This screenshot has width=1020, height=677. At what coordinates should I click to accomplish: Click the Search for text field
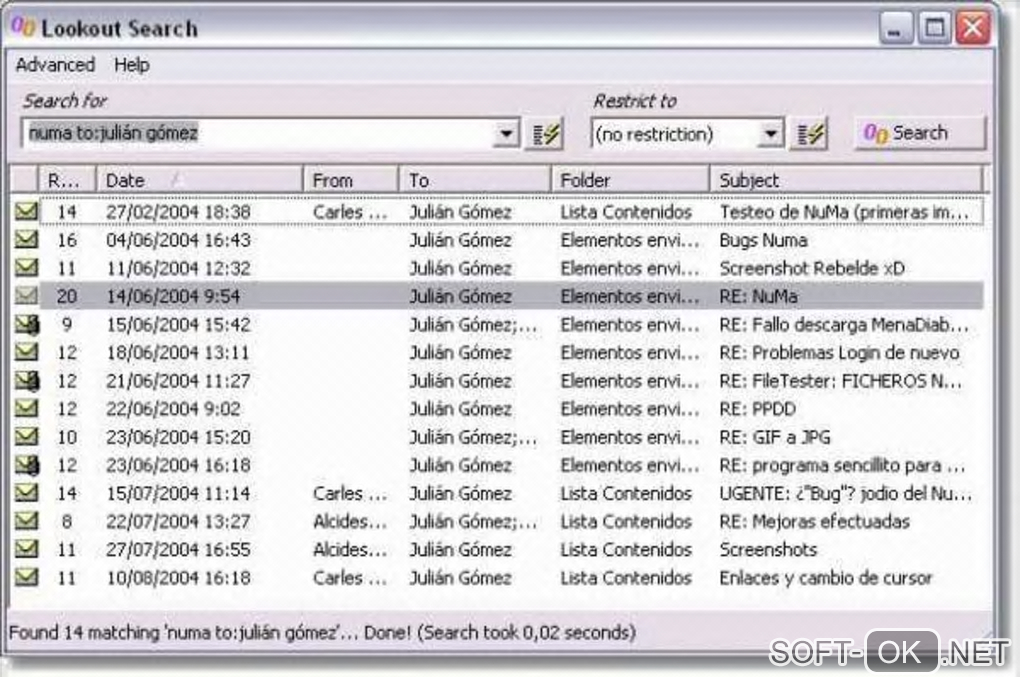(x=258, y=134)
